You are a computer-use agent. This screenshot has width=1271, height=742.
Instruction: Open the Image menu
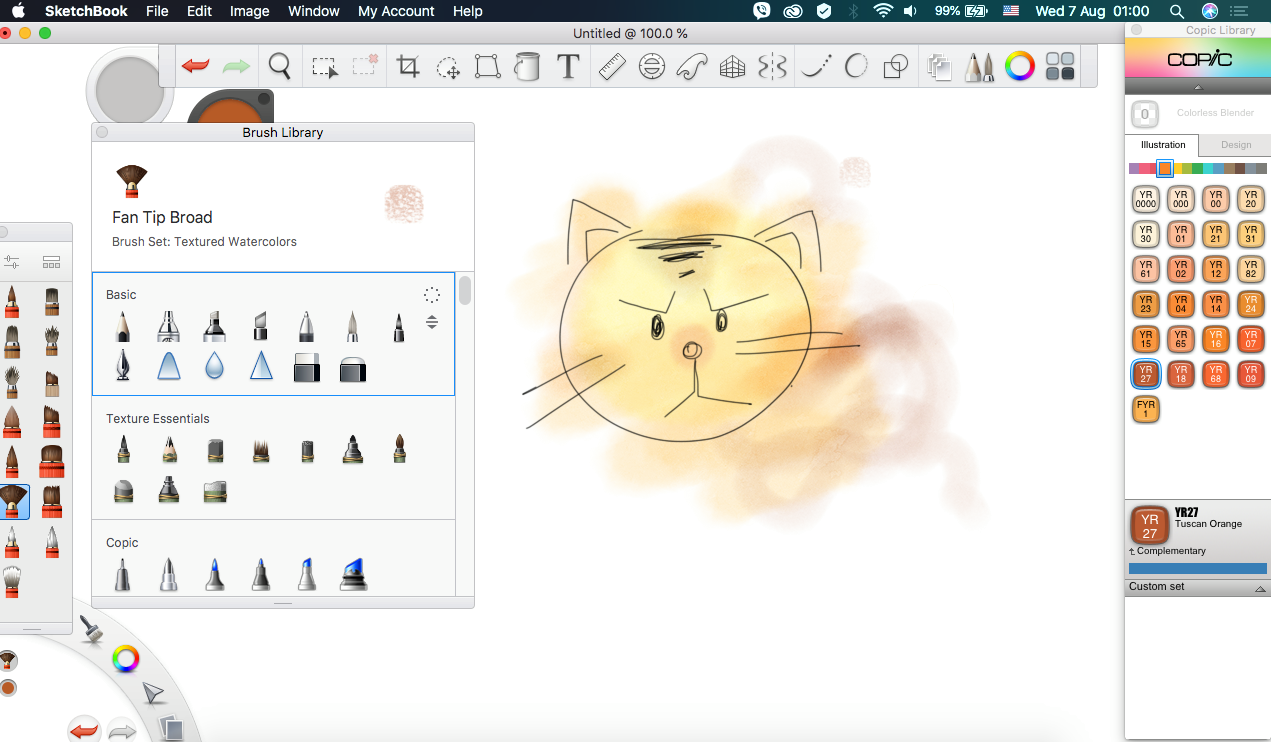(249, 11)
